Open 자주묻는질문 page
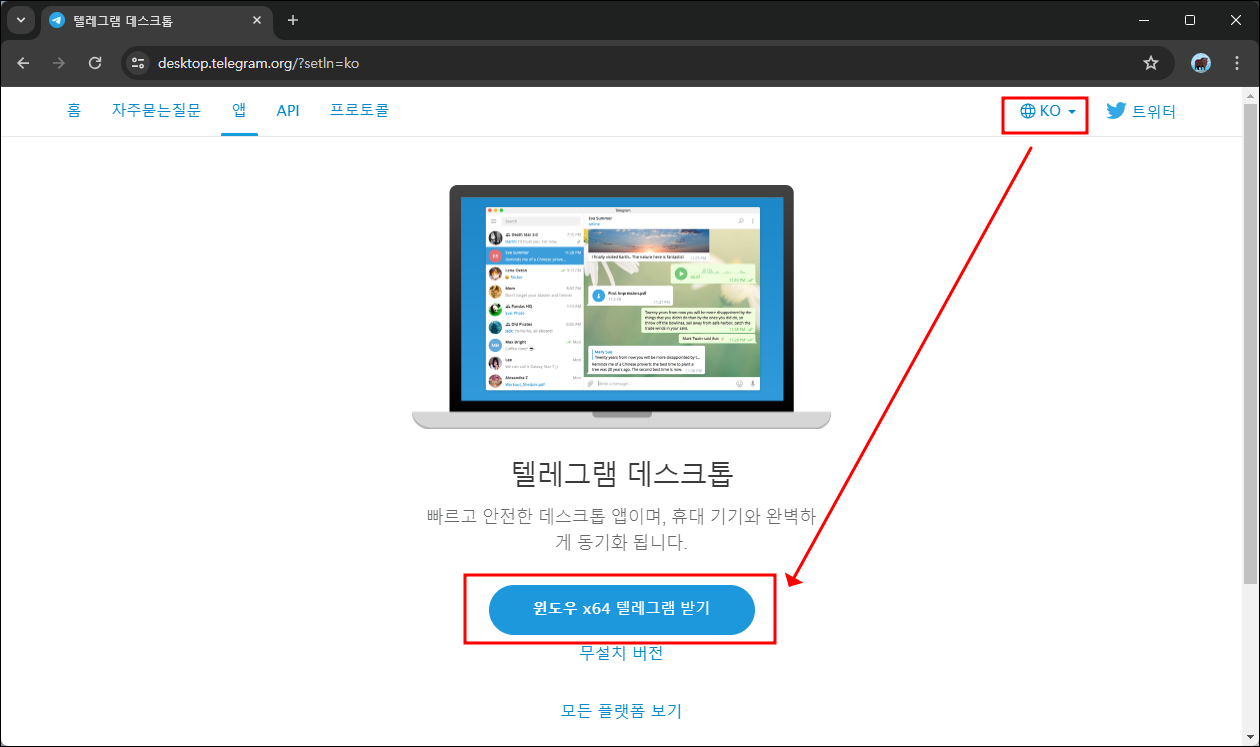This screenshot has width=1260, height=747. pos(156,110)
